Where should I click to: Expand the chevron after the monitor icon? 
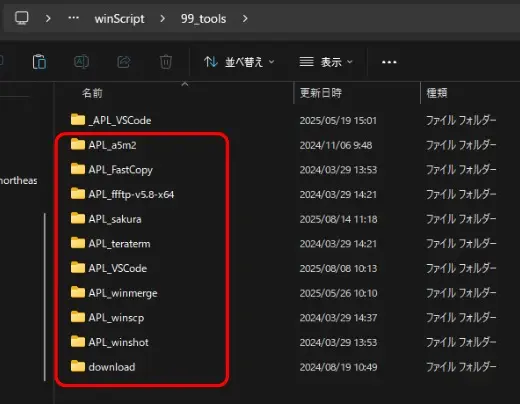[48, 18]
